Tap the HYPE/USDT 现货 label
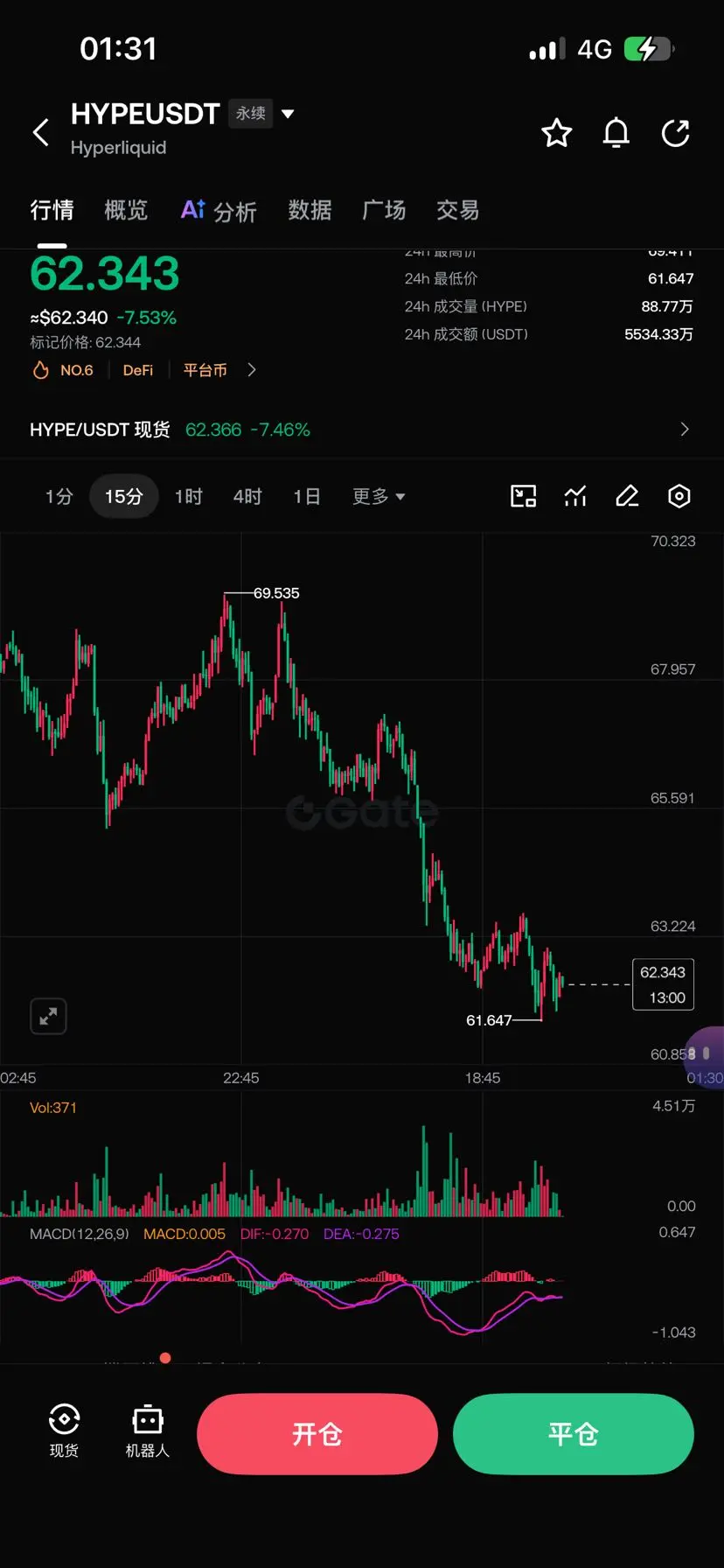 click(x=100, y=430)
